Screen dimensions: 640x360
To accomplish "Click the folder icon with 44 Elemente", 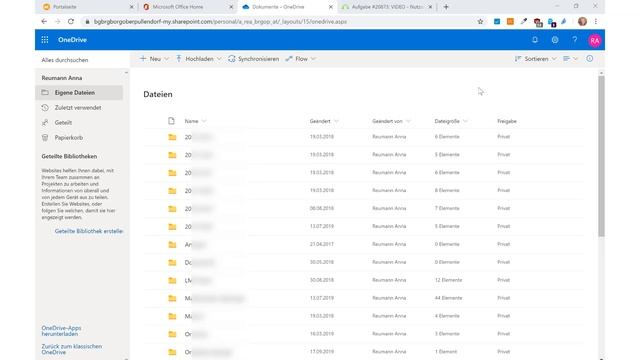I will pos(172,298).
